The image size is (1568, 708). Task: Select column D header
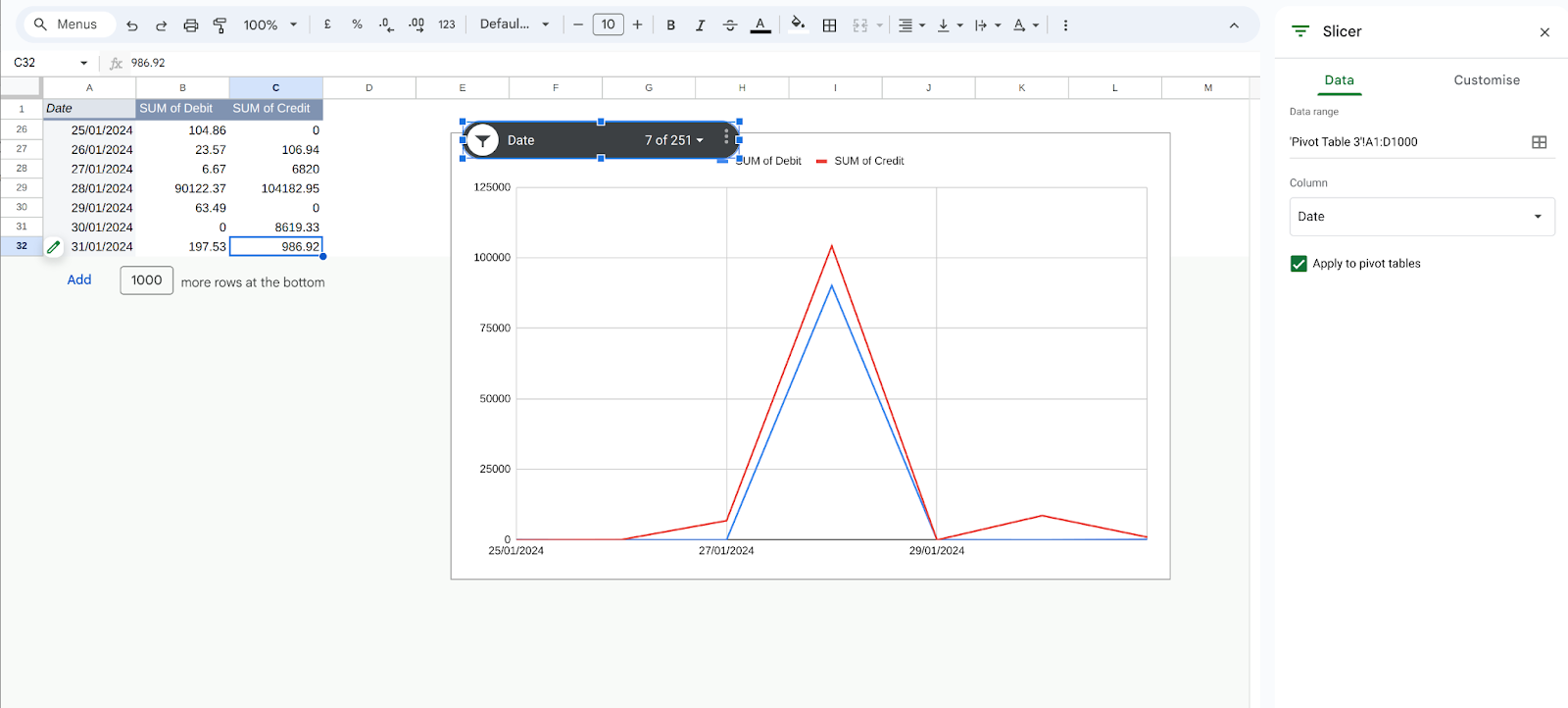(369, 88)
